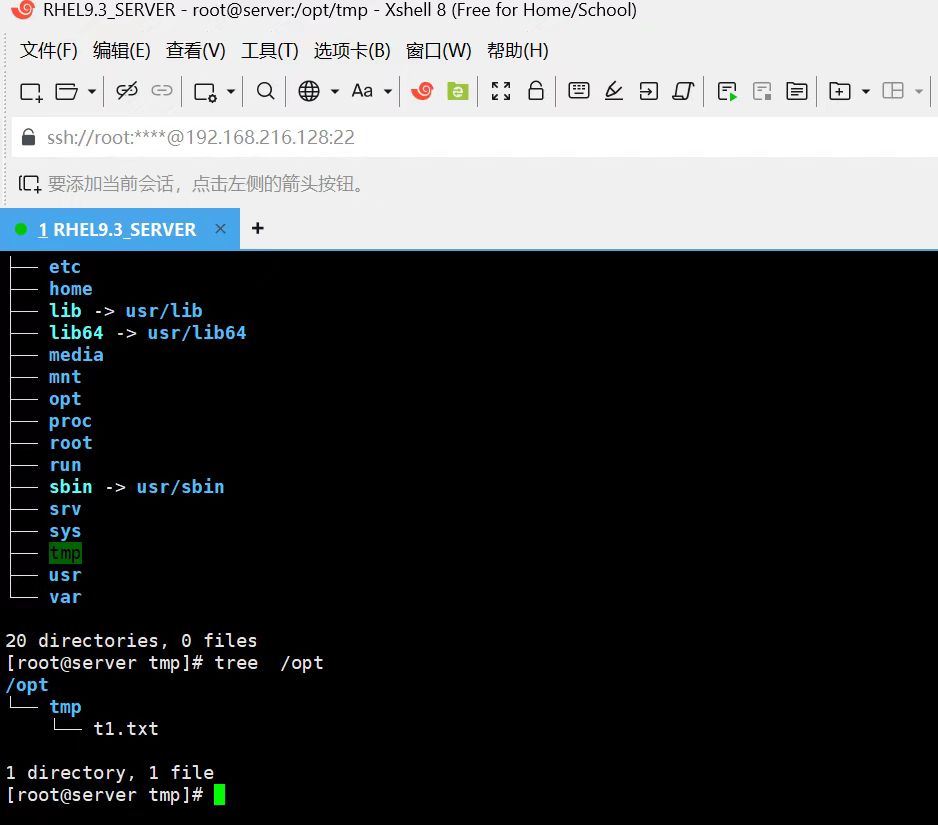This screenshot has height=825, width=938.
Task: Expand the font Aa dropdown
Action: point(366,91)
